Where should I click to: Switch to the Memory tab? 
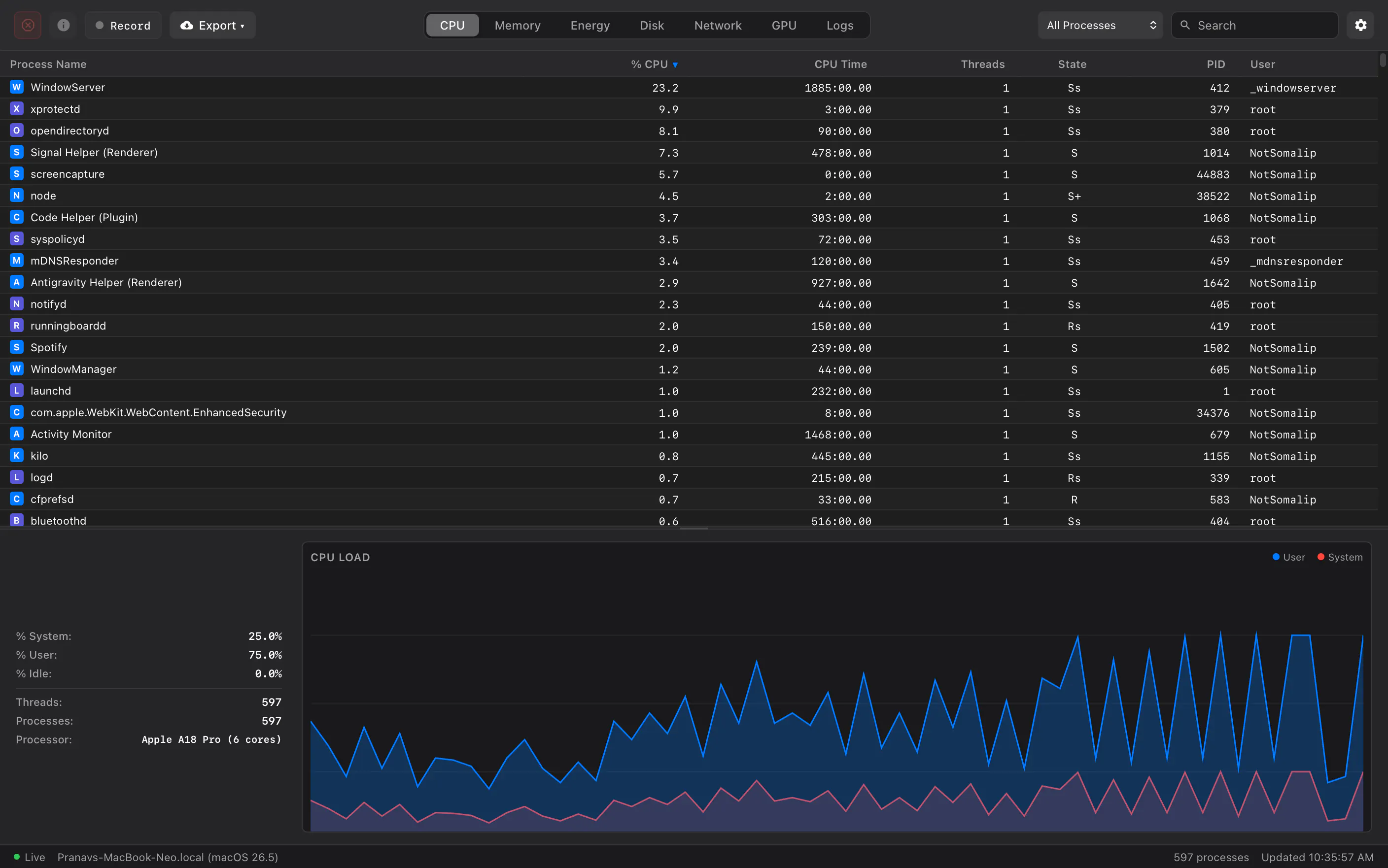518,25
